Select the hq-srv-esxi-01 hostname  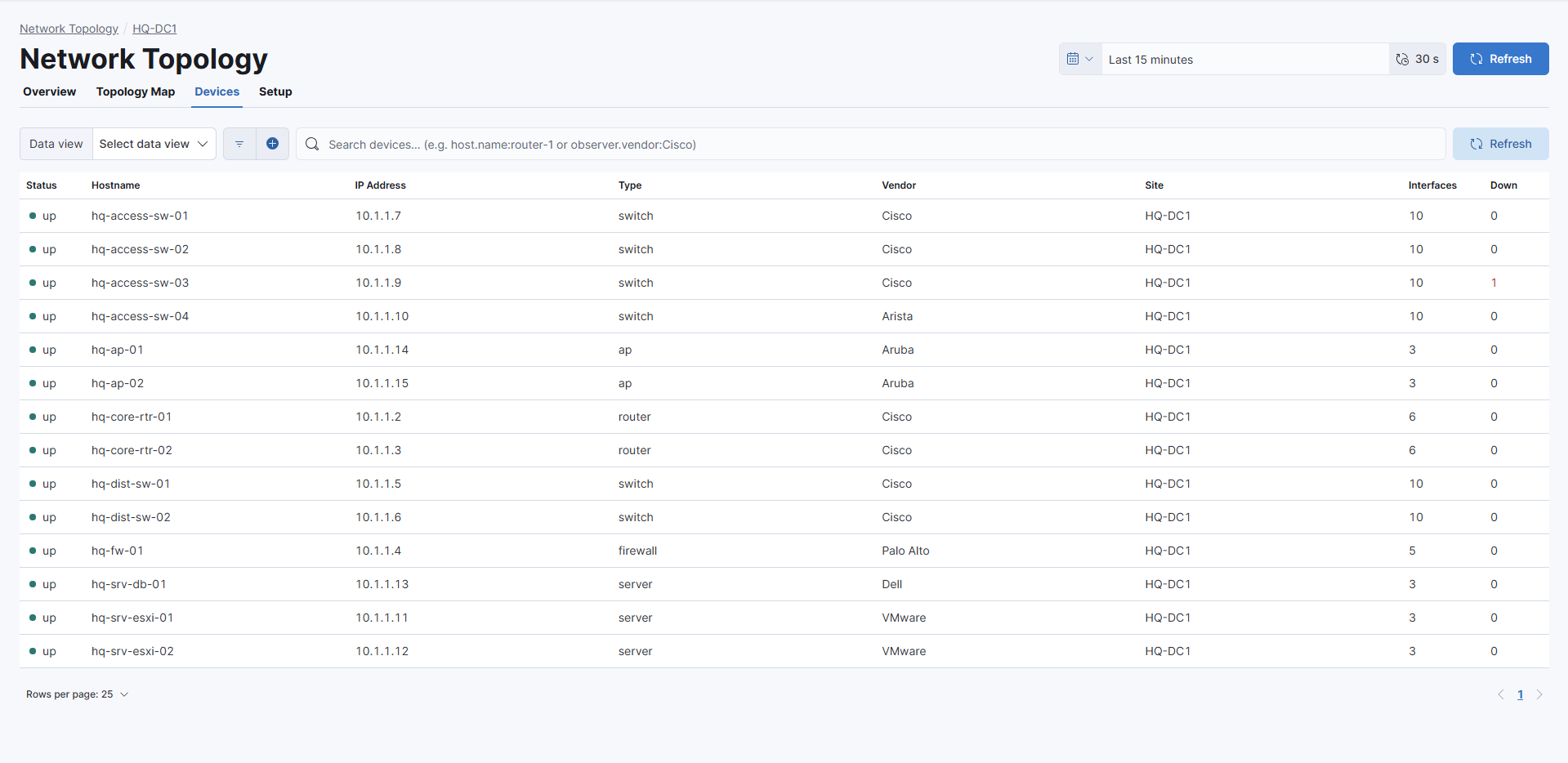click(x=132, y=618)
